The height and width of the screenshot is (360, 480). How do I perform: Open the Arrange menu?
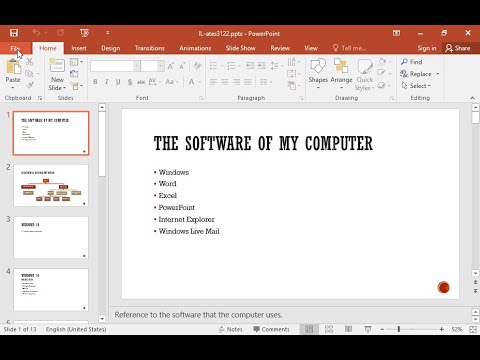[341, 74]
